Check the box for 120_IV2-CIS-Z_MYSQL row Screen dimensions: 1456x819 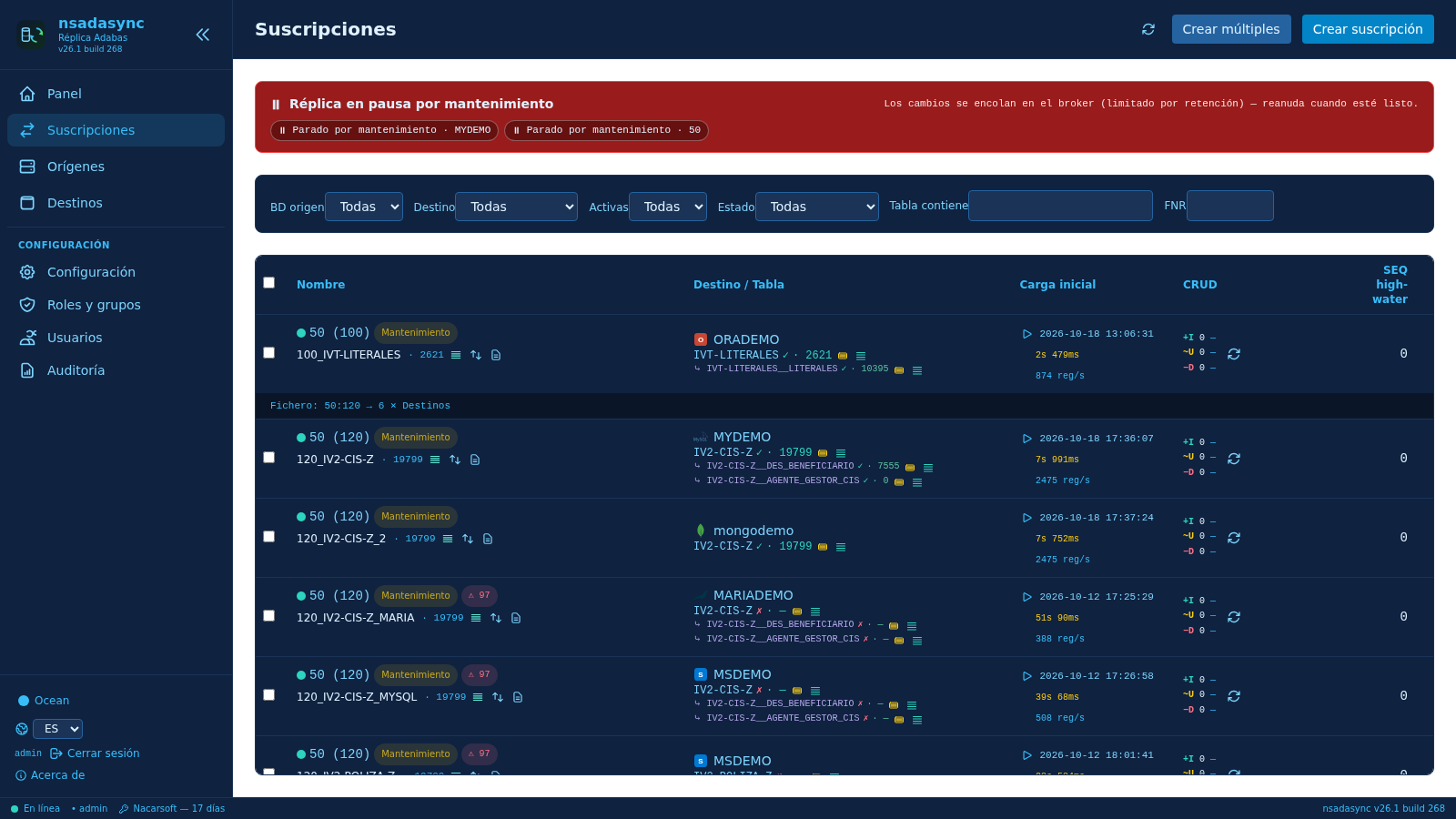[269, 695]
